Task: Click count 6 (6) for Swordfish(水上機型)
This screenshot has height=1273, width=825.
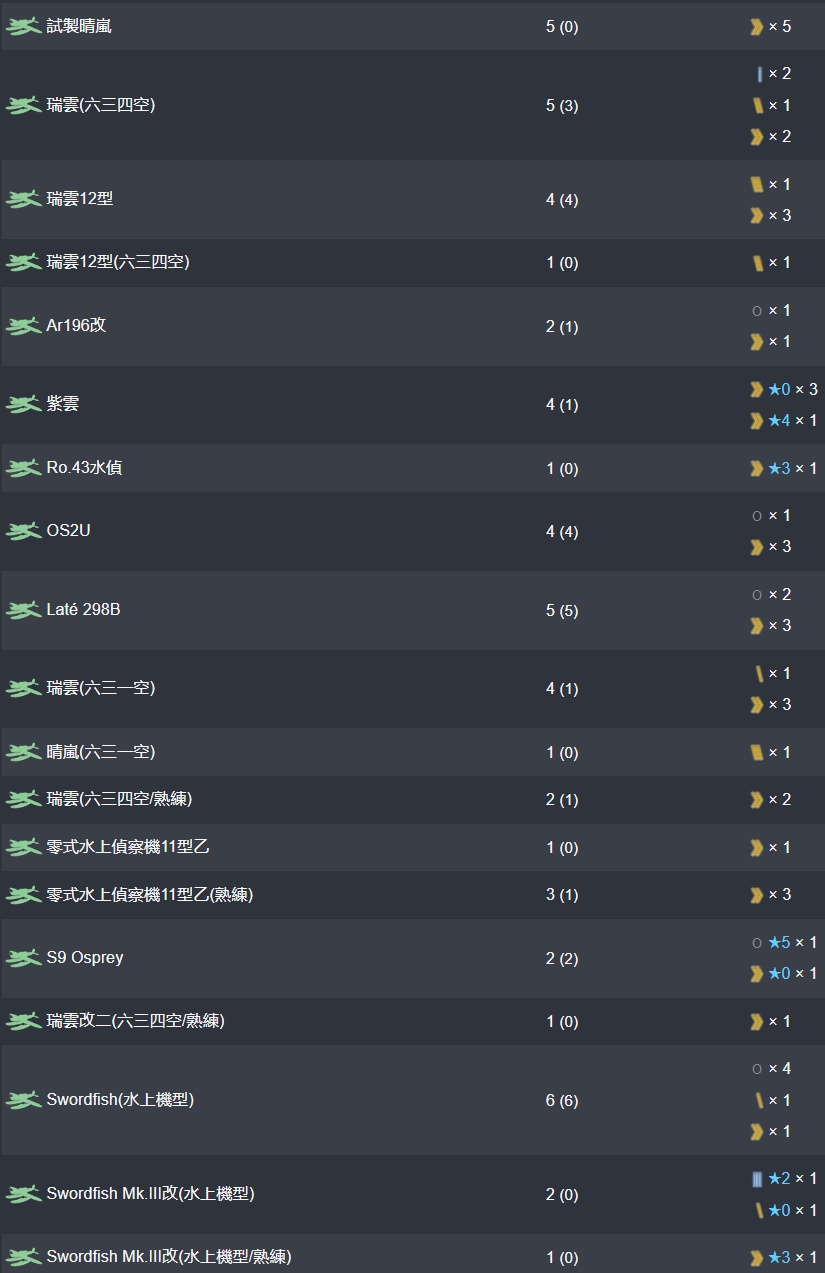Action: coord(562,1101)
